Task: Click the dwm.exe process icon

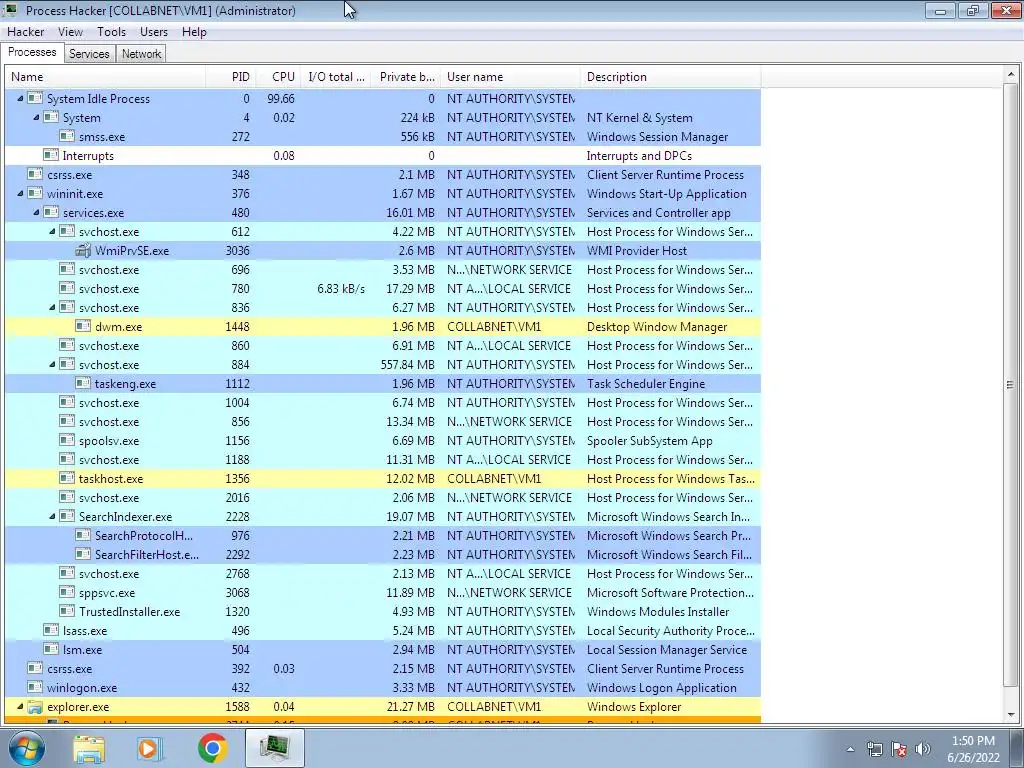Action: 83,327
